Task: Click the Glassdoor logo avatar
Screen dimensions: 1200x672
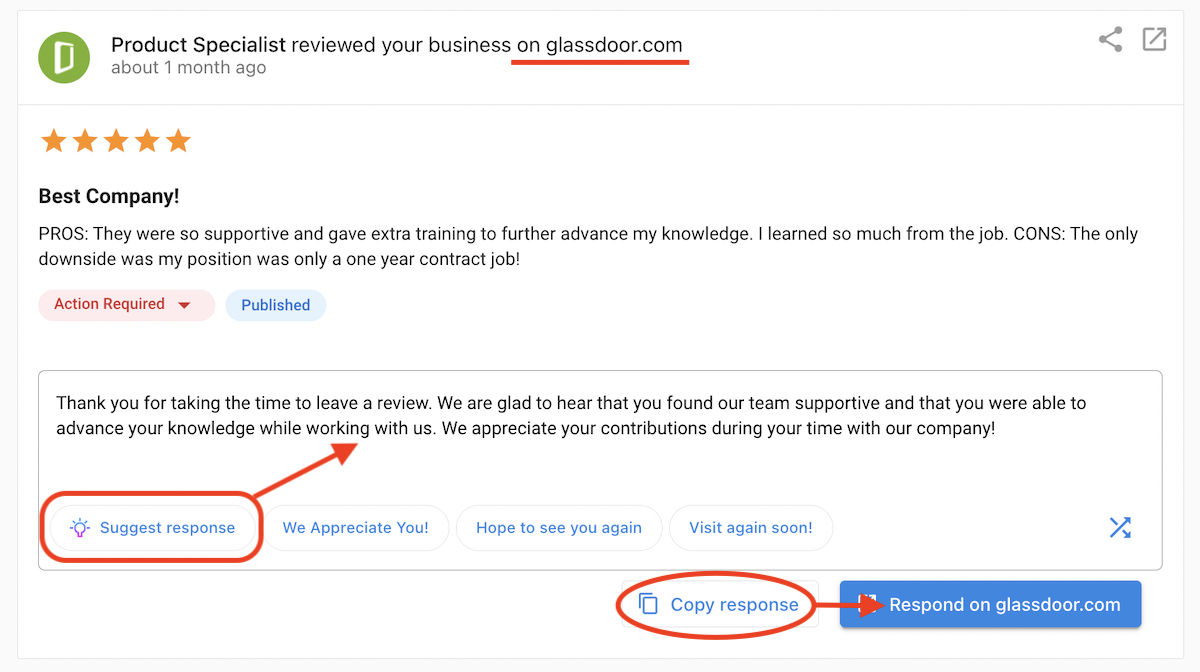Action: 64,57
